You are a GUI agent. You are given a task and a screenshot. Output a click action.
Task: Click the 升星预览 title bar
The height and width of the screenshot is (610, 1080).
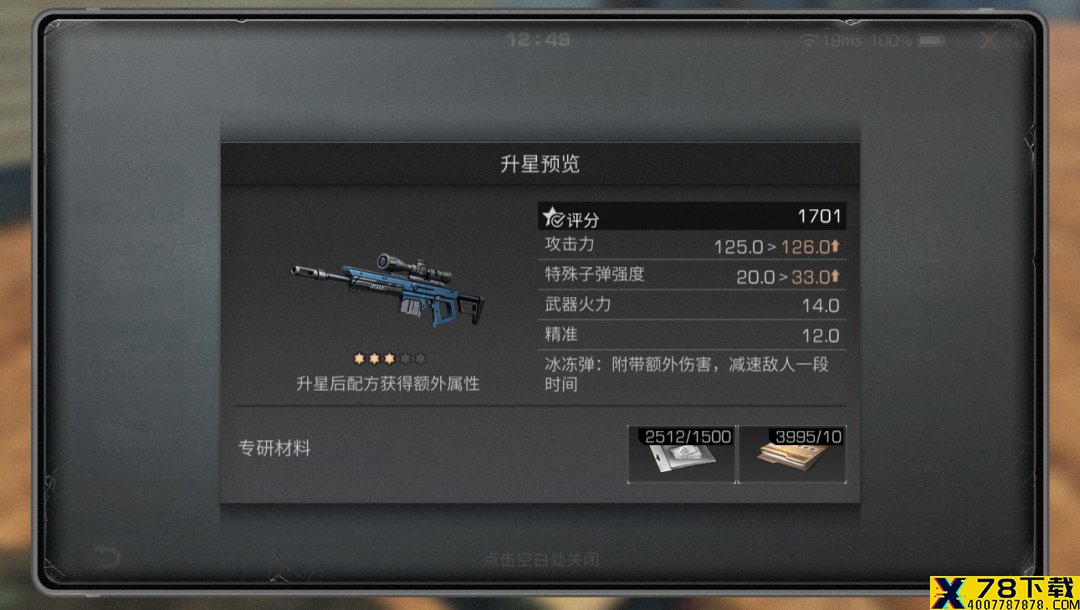pyautogui.click(x=540, y=164)
